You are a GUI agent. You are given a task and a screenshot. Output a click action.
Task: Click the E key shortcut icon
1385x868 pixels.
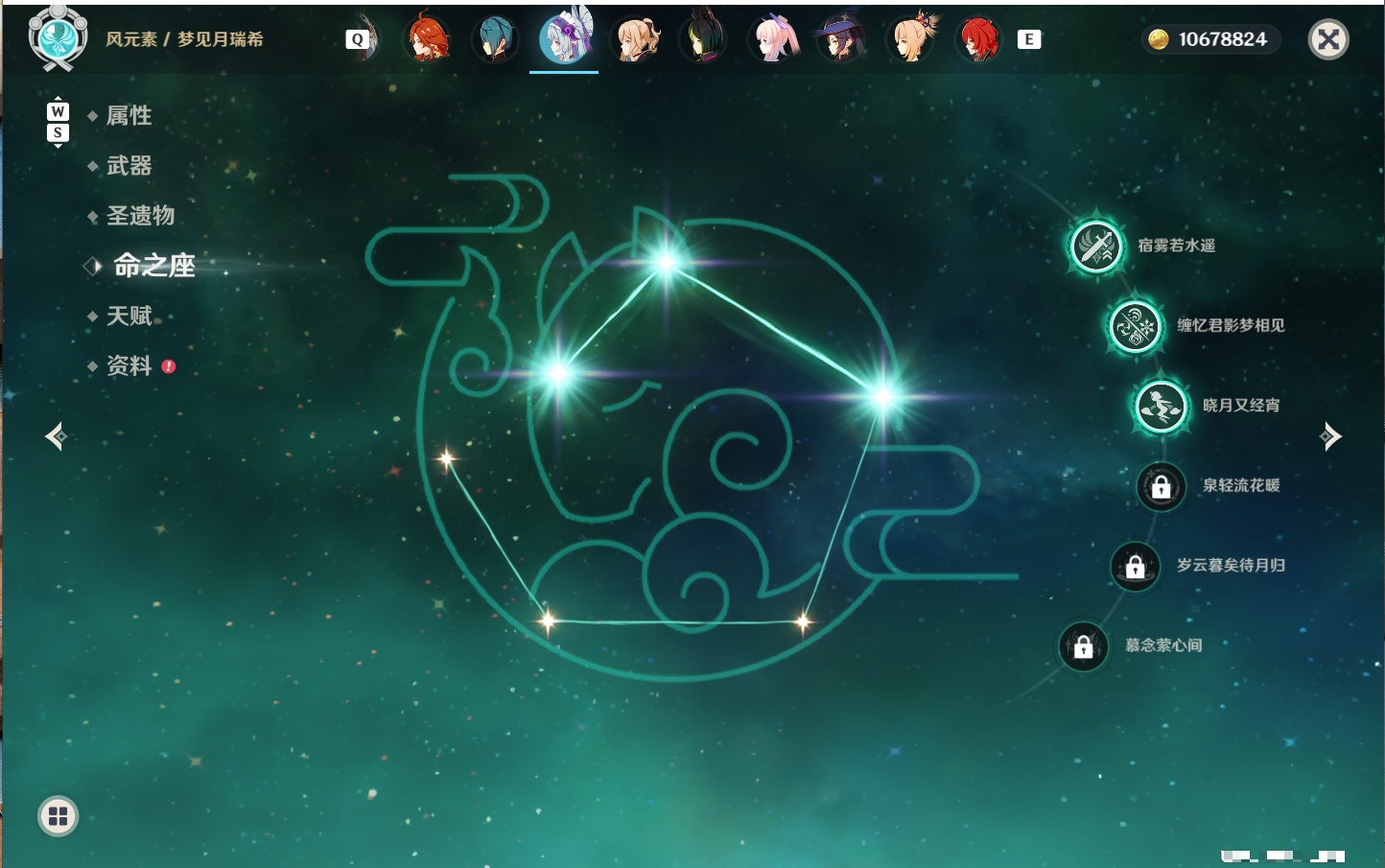pyautogui.click(x=1029, y=39)
